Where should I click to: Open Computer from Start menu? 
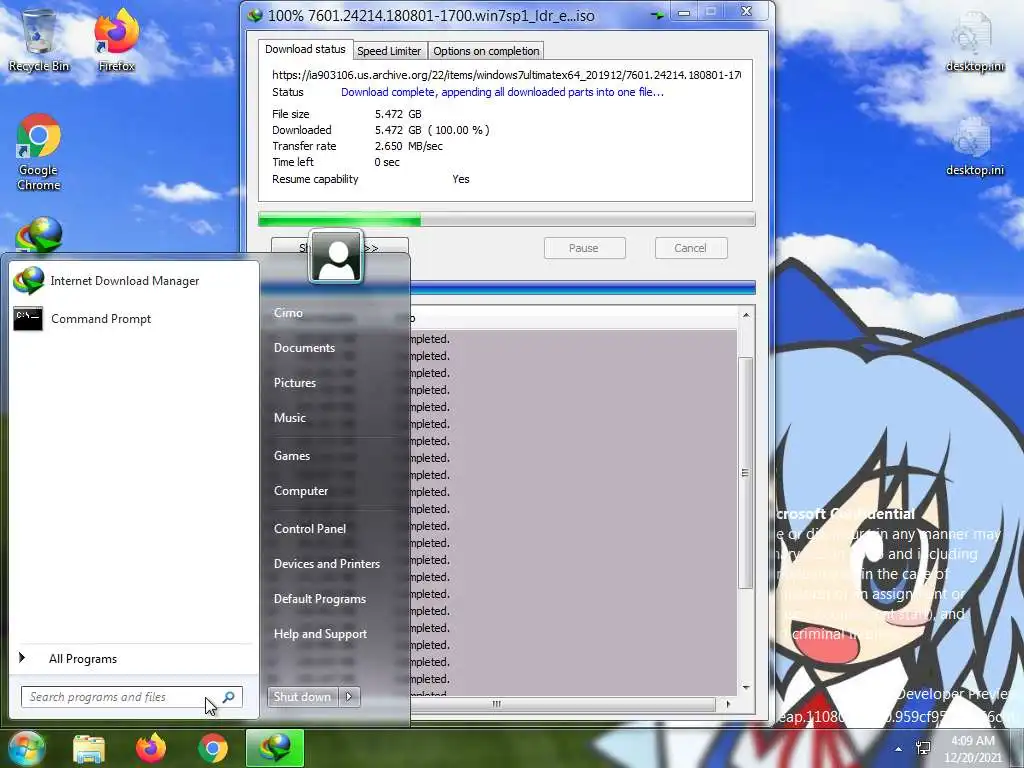pyautogui.click(x=301, y=490)
